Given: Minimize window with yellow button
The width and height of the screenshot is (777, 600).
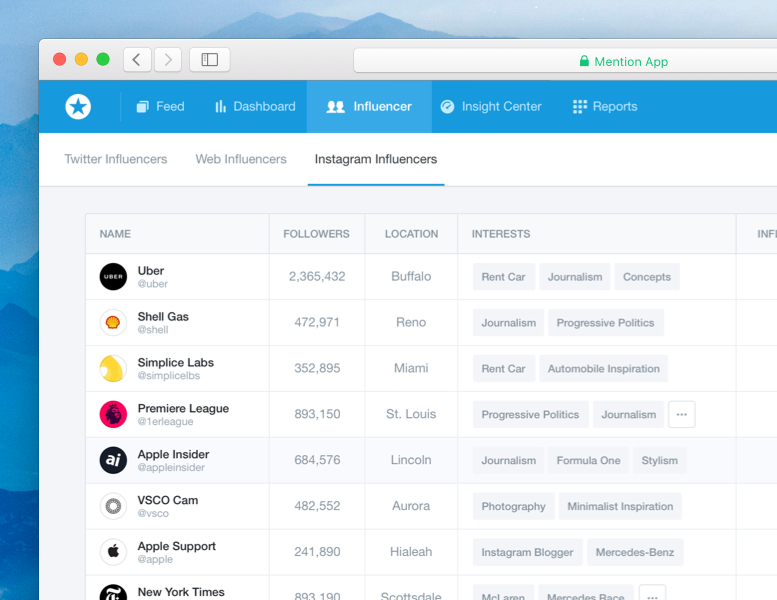Looking at the screenshot, I should [81, 59].
